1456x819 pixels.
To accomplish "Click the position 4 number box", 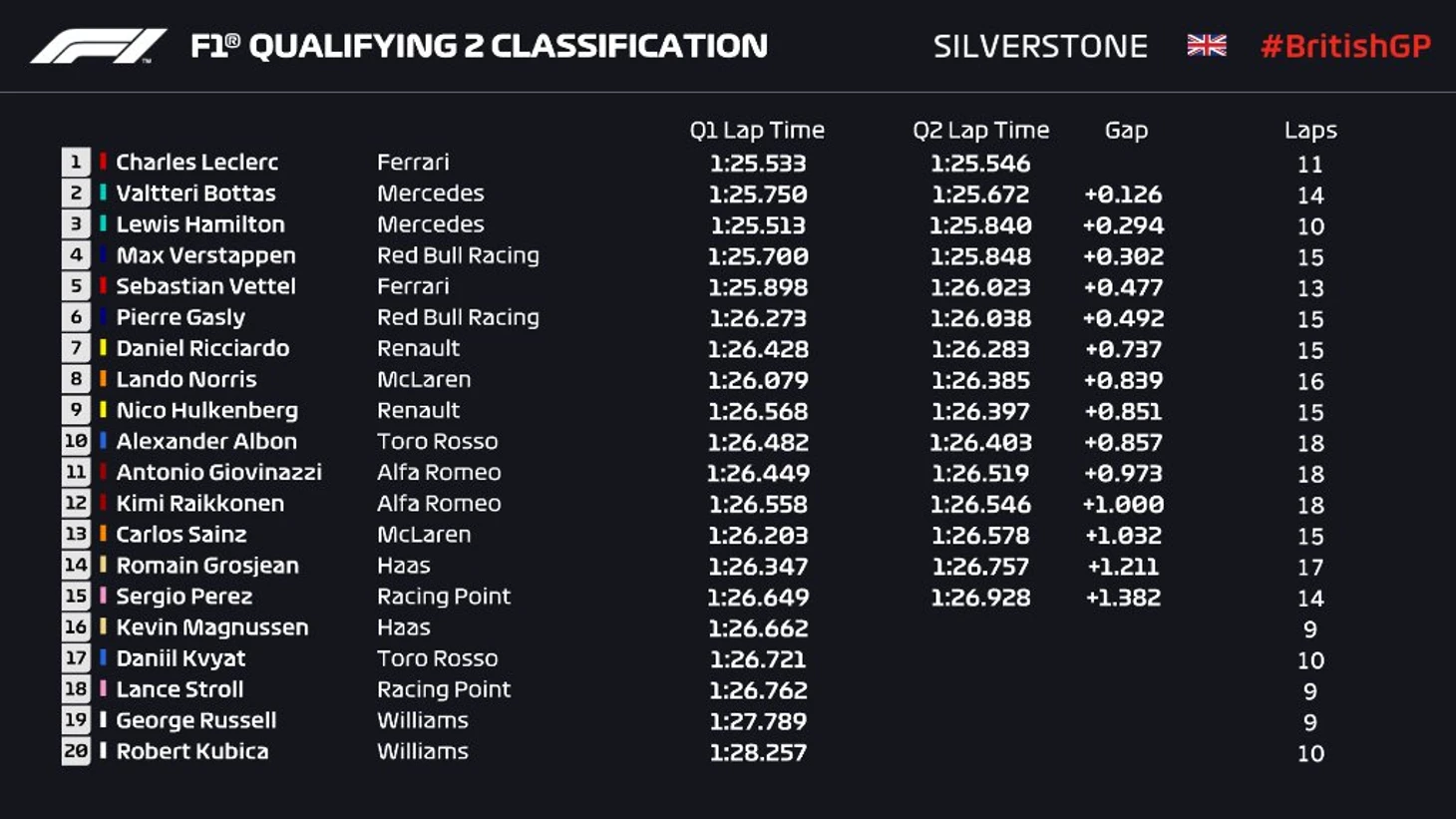I will coord(76,255).
